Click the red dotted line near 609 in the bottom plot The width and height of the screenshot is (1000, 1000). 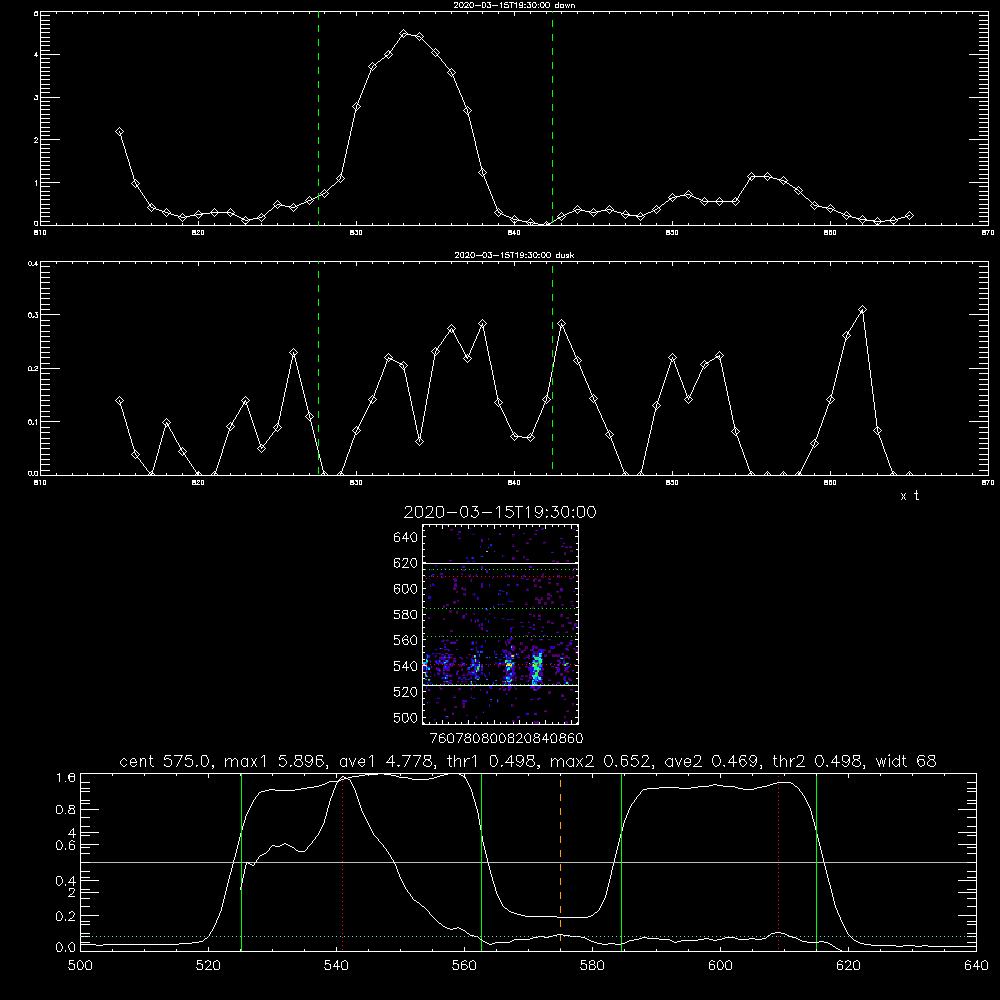779,861
